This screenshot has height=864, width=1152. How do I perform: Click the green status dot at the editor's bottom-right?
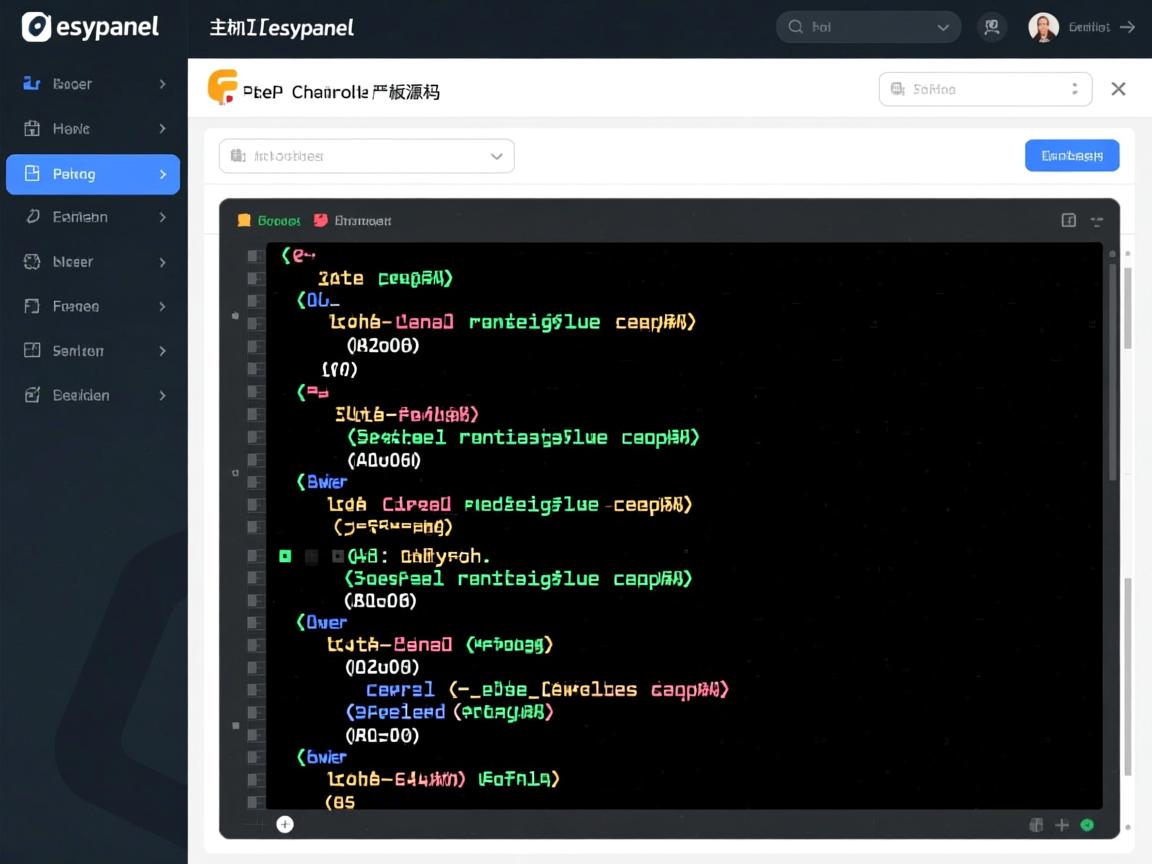tap(1087, 825)
